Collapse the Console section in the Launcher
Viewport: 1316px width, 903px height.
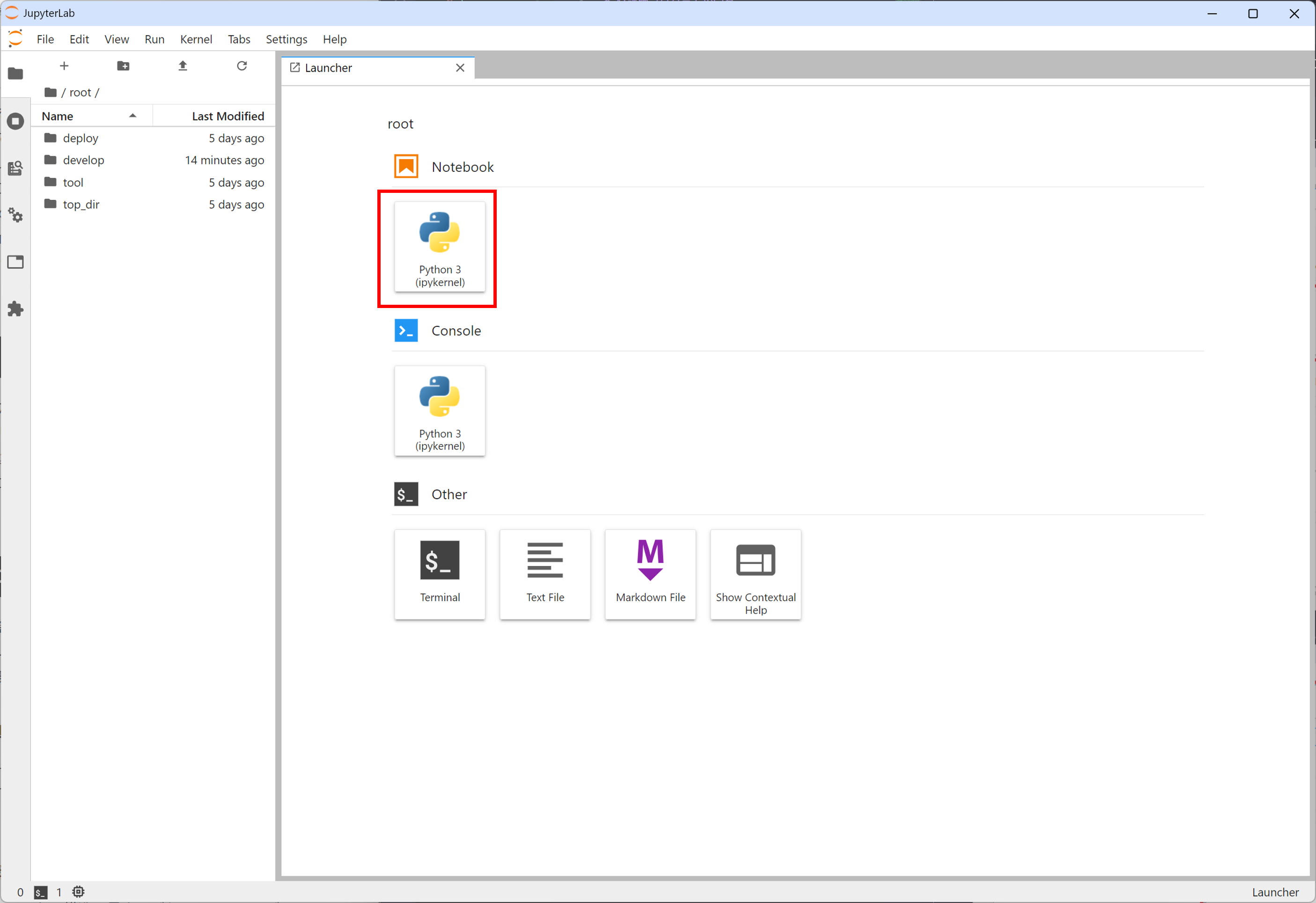click(456, 330)
